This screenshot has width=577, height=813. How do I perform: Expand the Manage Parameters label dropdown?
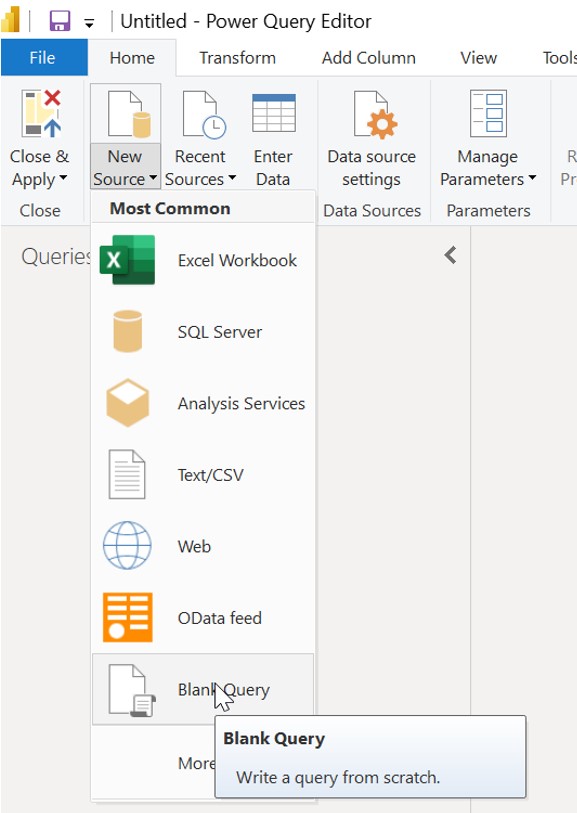[532, 177]
